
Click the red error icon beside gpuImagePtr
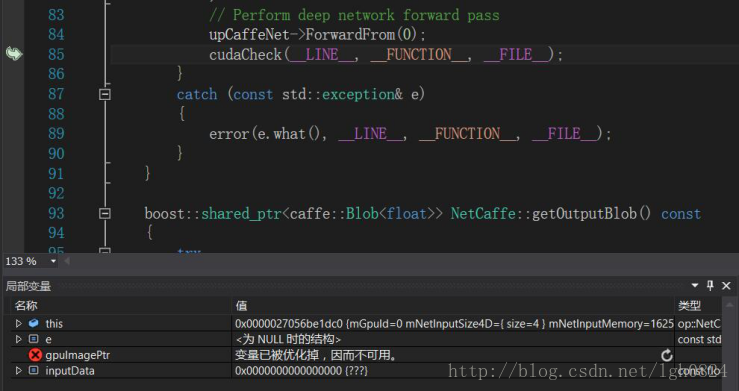(35, 355)
